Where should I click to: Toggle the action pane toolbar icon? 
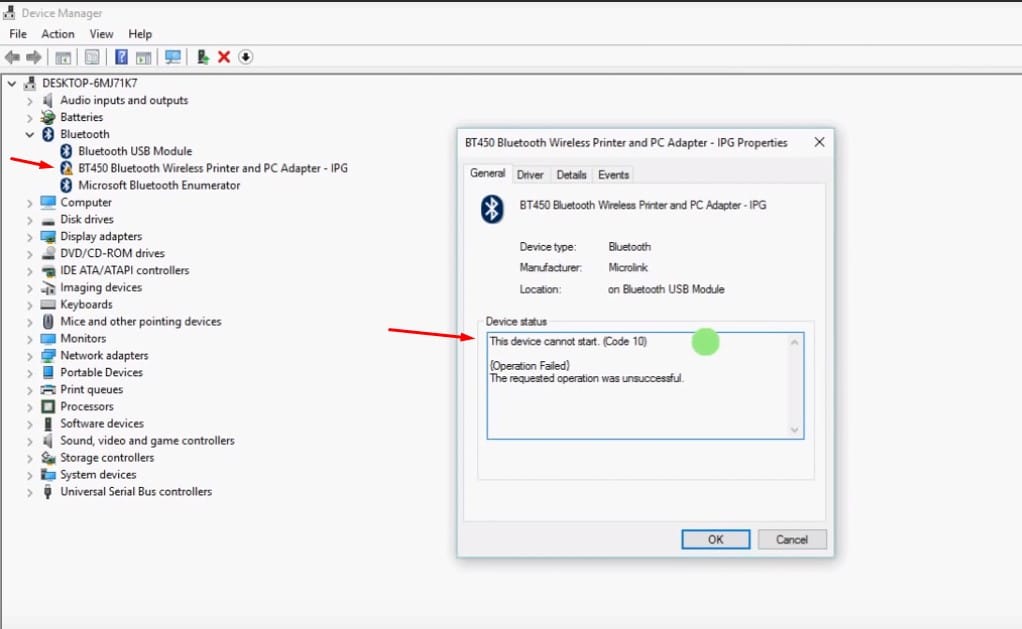pos(143,57)
